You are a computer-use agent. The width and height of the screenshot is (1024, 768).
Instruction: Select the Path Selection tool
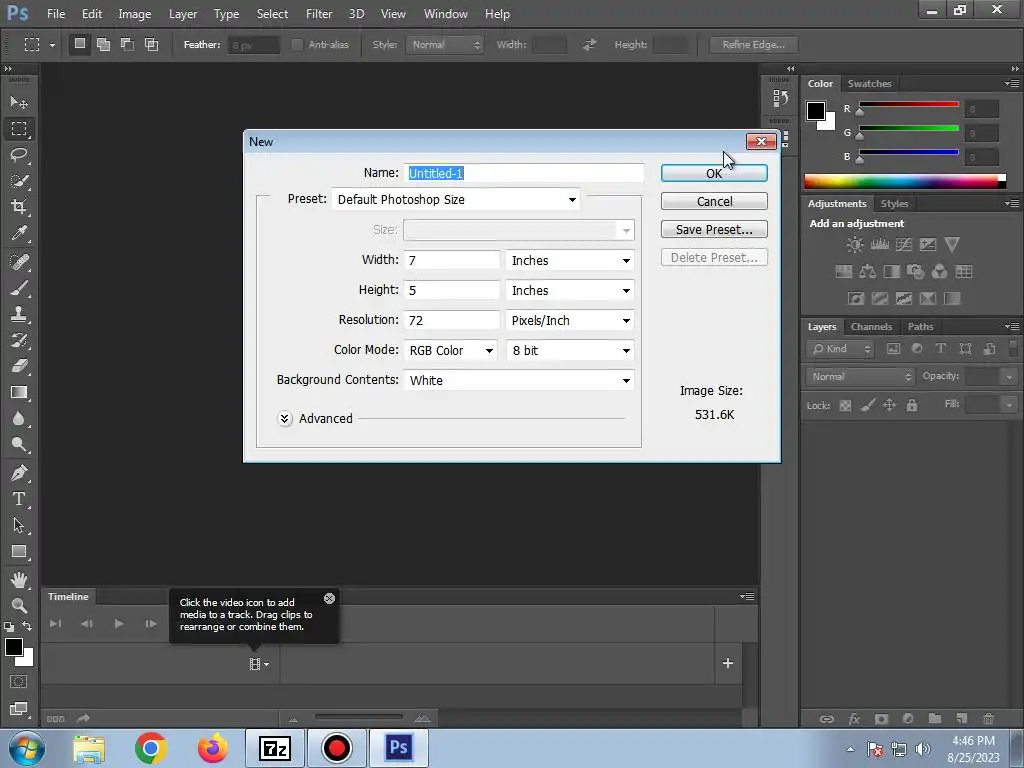19,525
